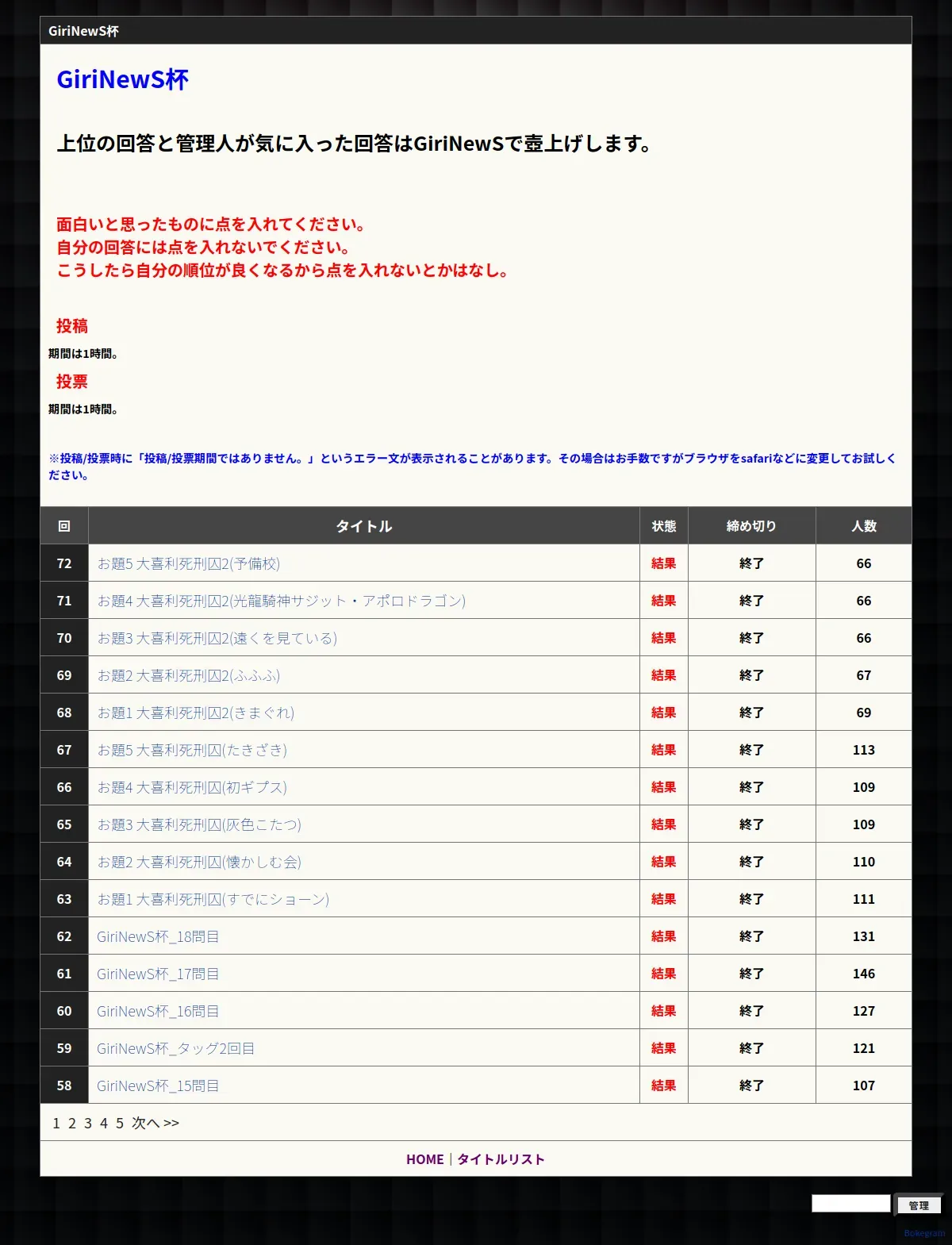View 結果 for round 70

pos(664,638)
